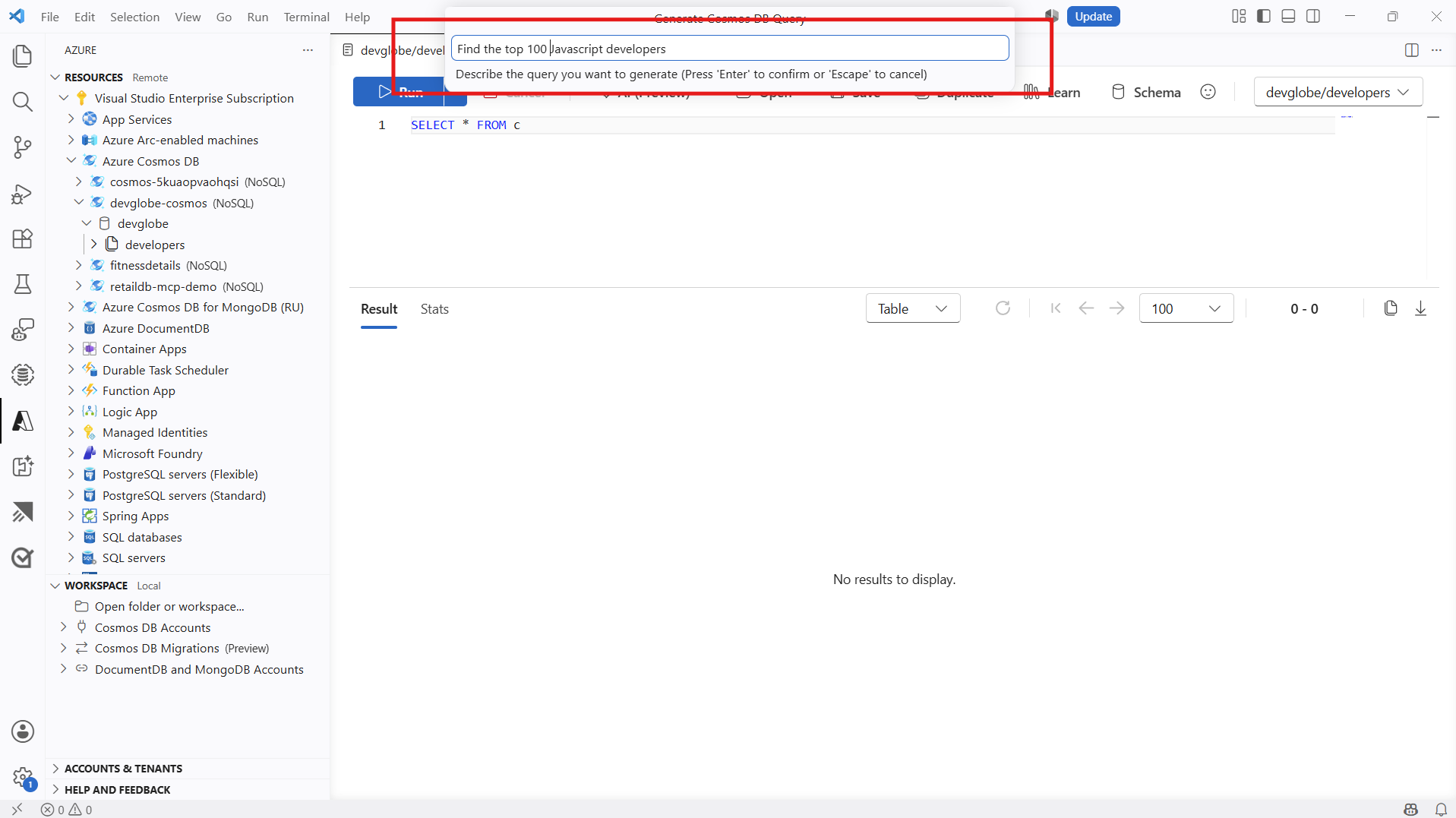Click the Schema button

(x=1146, y=92)
